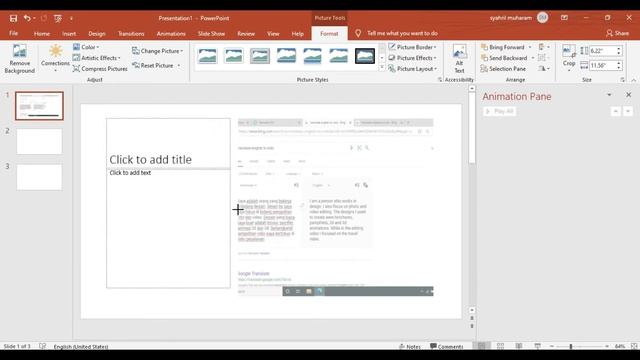The image size is (640, 360).
Task: Switch to the Transitions tab
Action: pos(131,33)
